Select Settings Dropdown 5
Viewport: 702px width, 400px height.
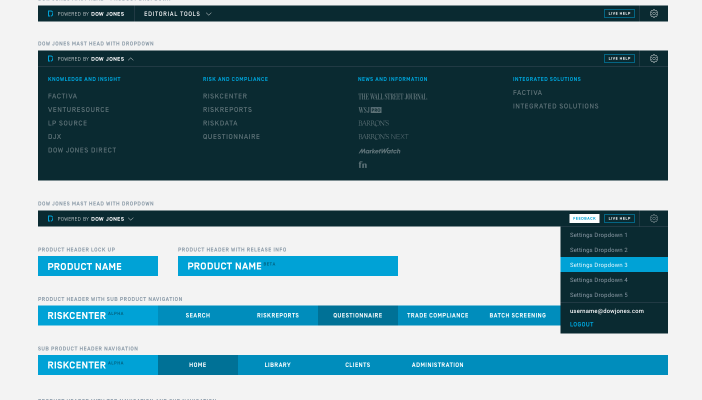coord(614,295)
